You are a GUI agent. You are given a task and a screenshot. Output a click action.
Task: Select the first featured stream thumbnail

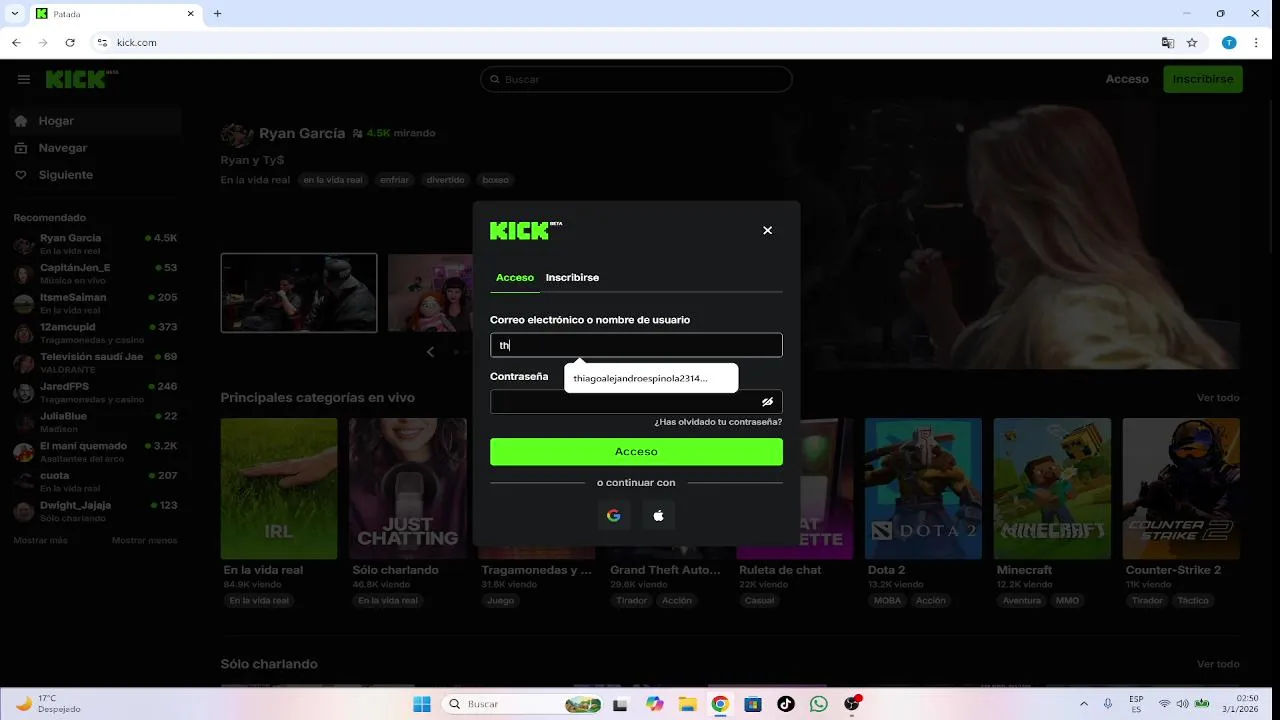pos(299,292)
